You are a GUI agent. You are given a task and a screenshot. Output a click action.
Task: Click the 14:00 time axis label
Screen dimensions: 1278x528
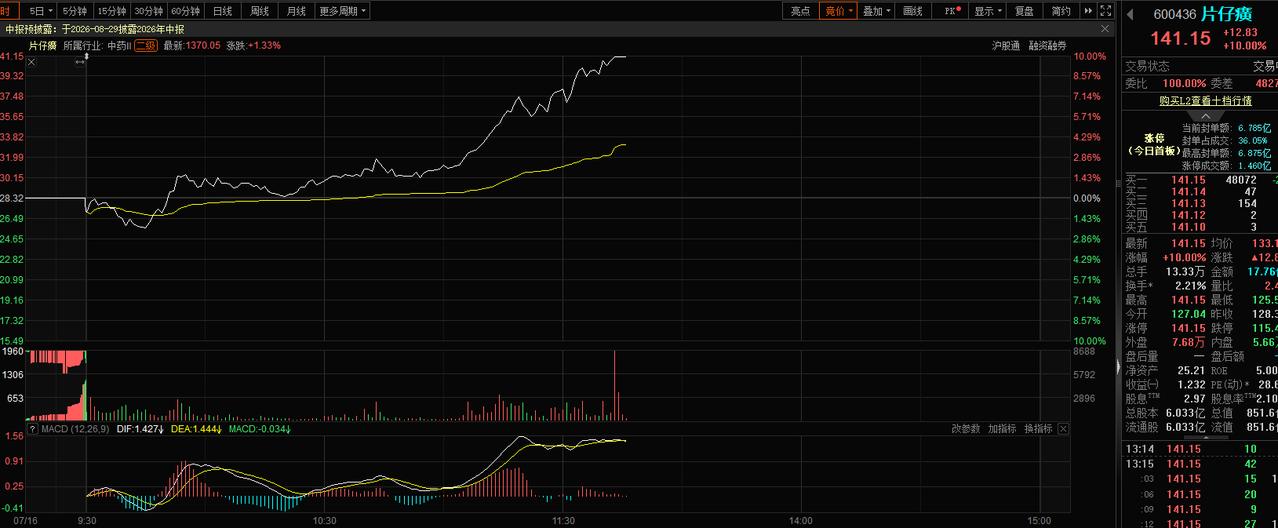pyautogui.click(x=801, y=521)
